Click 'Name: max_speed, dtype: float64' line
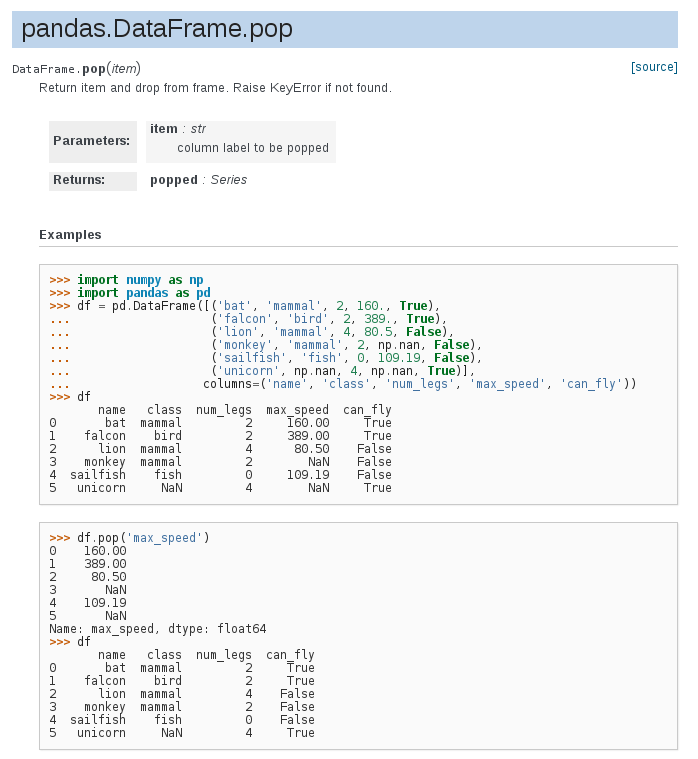The height and width of the screenshot is (759, 698). pos(158,629)
